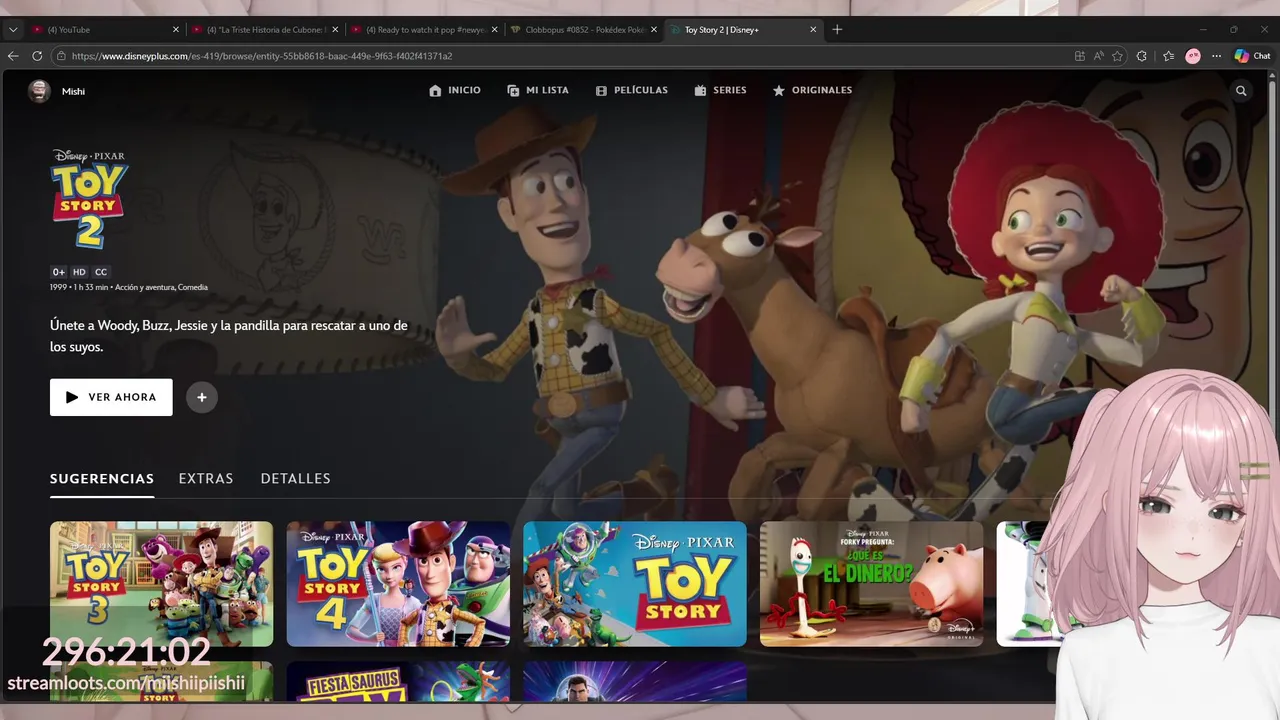Open the Series section
Image resolution: width=1280 pixels, height=720 pixels.
pos(720,90)
